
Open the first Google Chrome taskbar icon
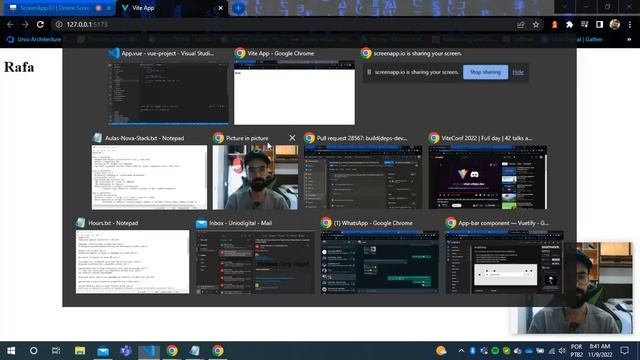pos(172,351)
